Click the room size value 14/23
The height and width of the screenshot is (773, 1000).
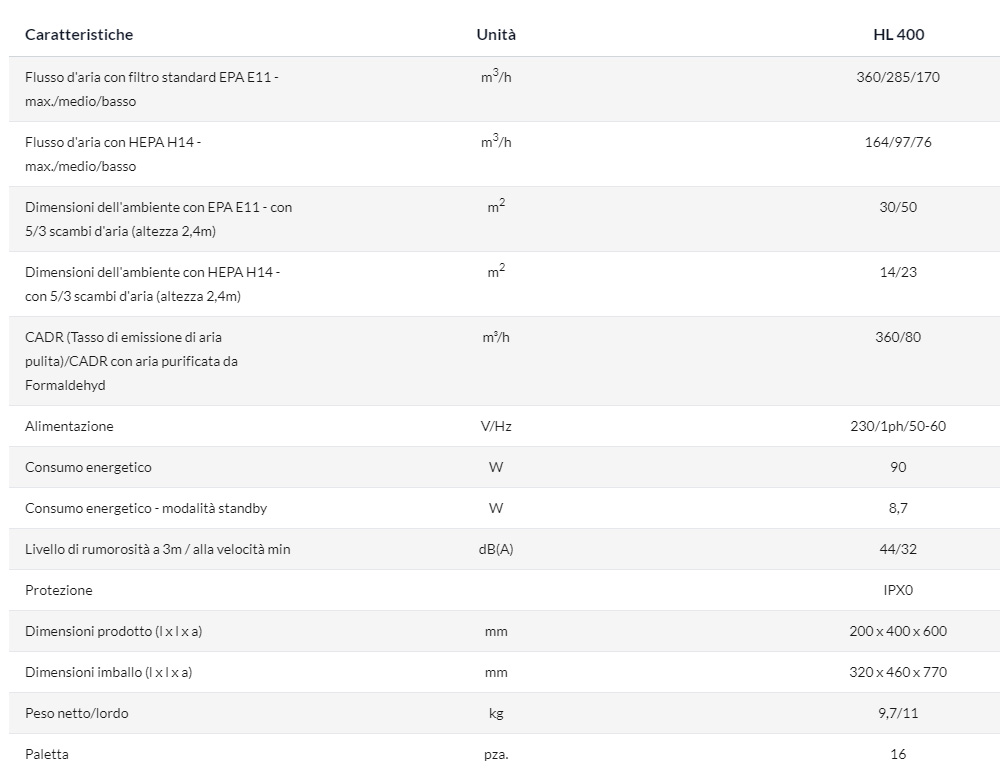898,272
